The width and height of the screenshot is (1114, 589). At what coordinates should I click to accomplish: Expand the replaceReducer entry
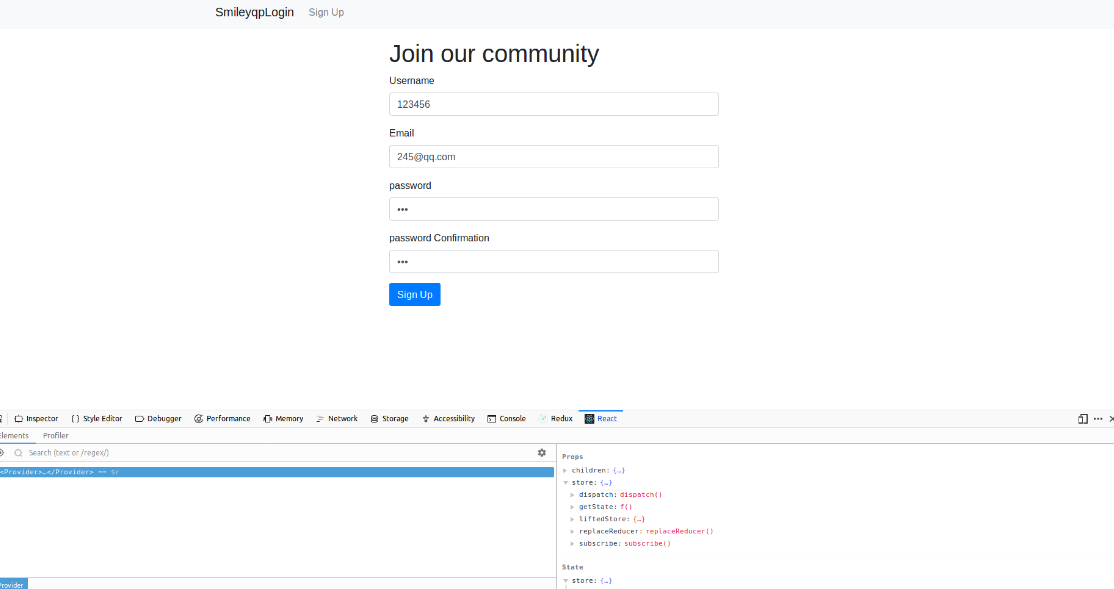tap(573, 531)
